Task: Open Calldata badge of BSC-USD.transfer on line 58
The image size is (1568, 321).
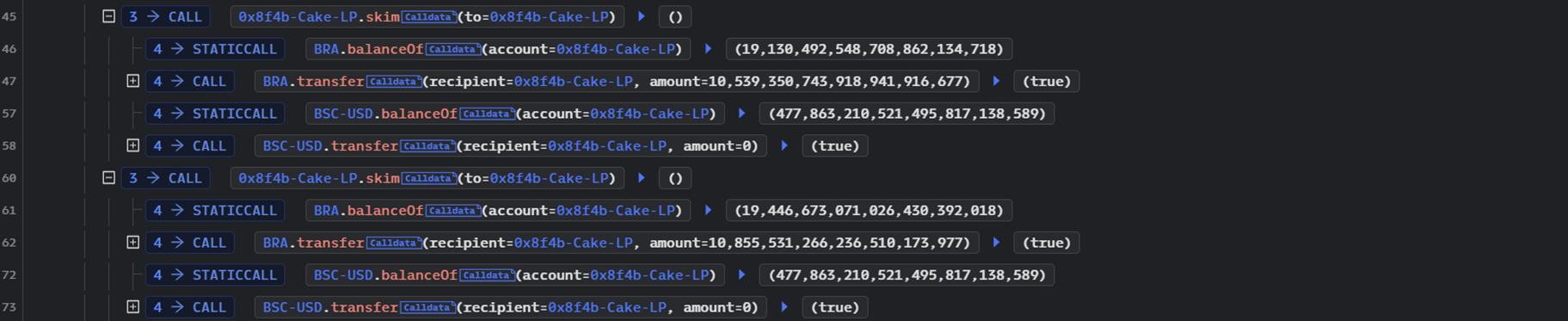Action: point(427,146)
